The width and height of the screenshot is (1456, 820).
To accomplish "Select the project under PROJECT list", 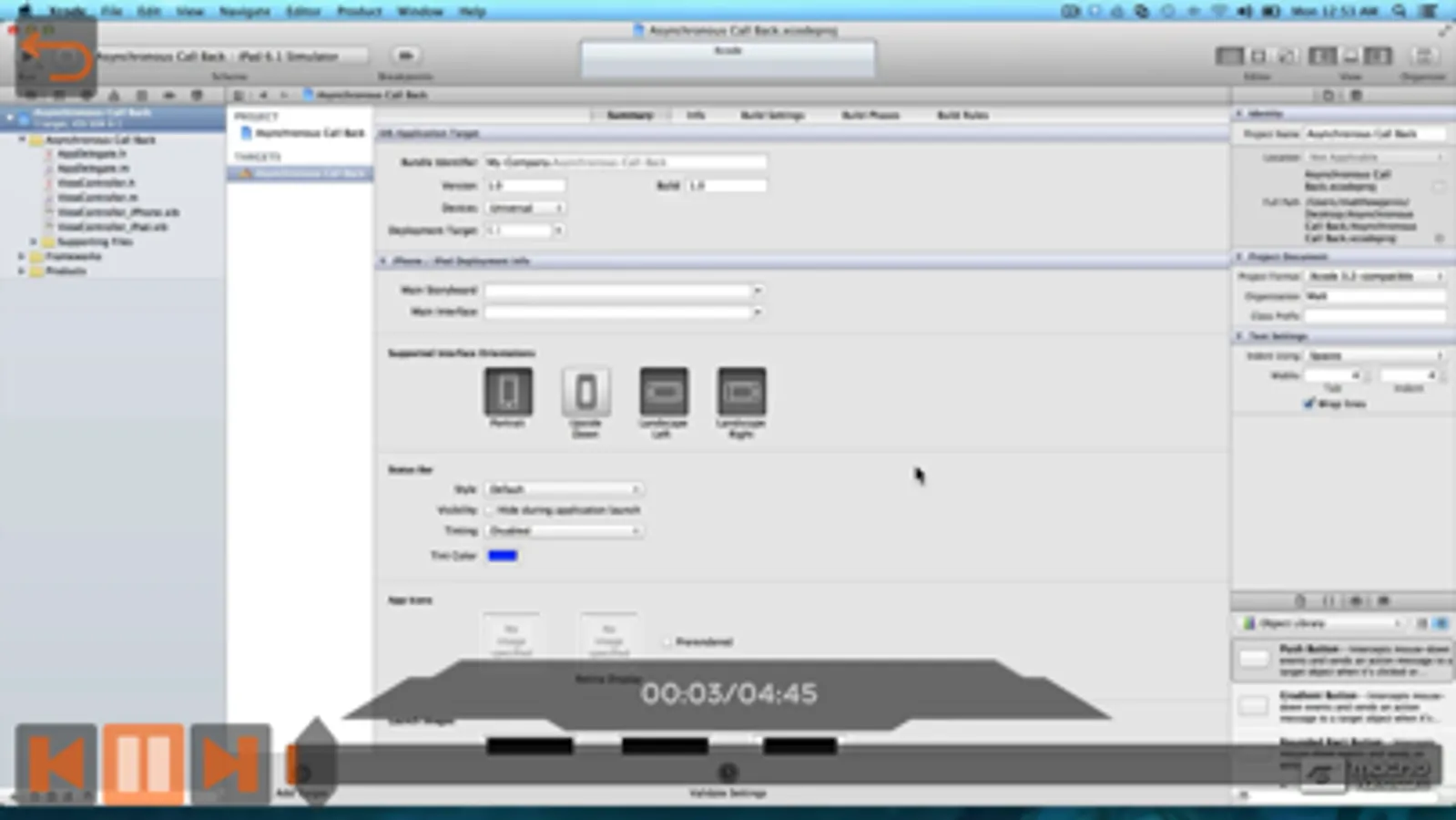I will click(x=301, y=133).
